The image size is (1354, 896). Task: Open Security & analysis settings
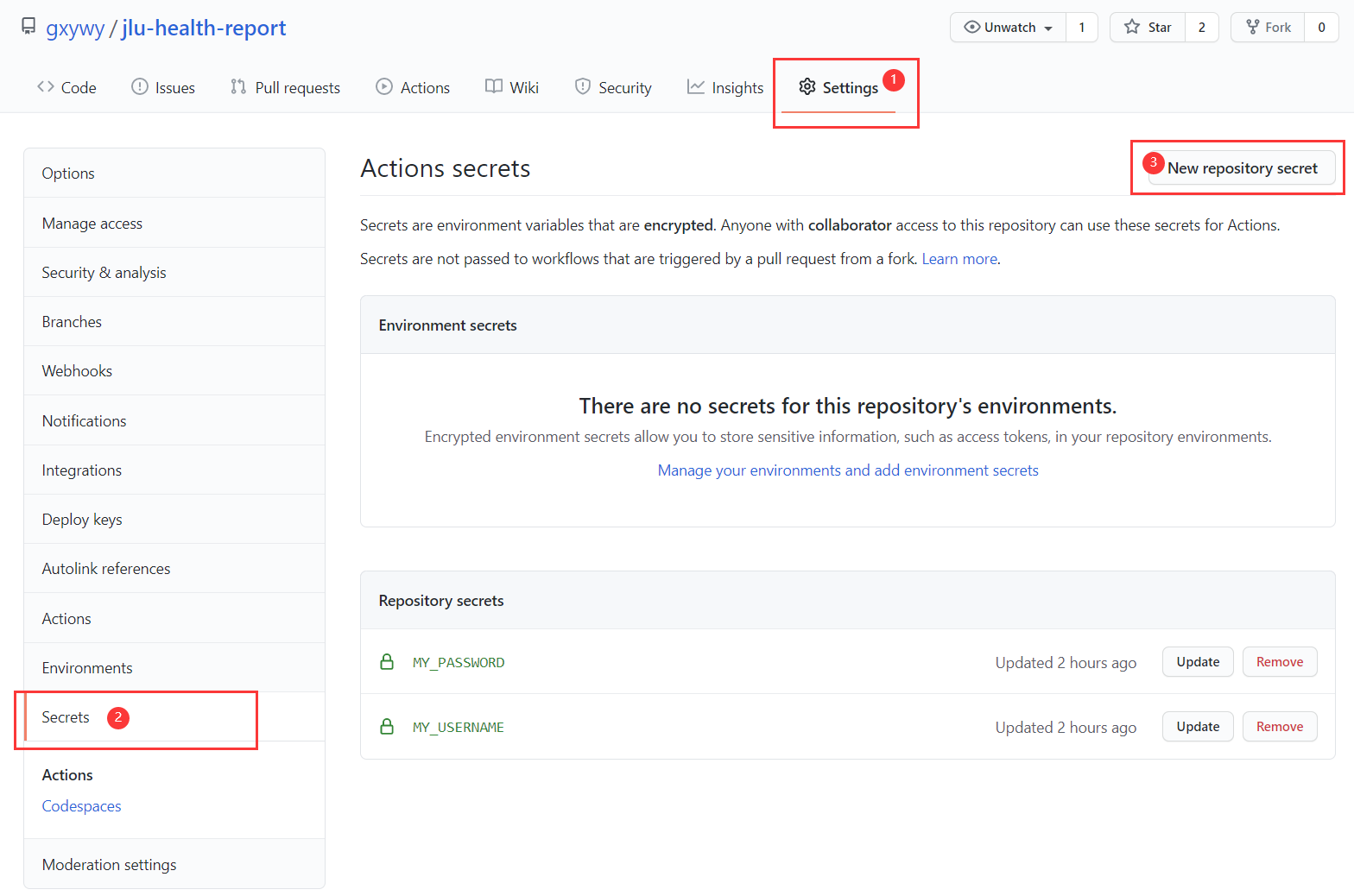point(174,273)
